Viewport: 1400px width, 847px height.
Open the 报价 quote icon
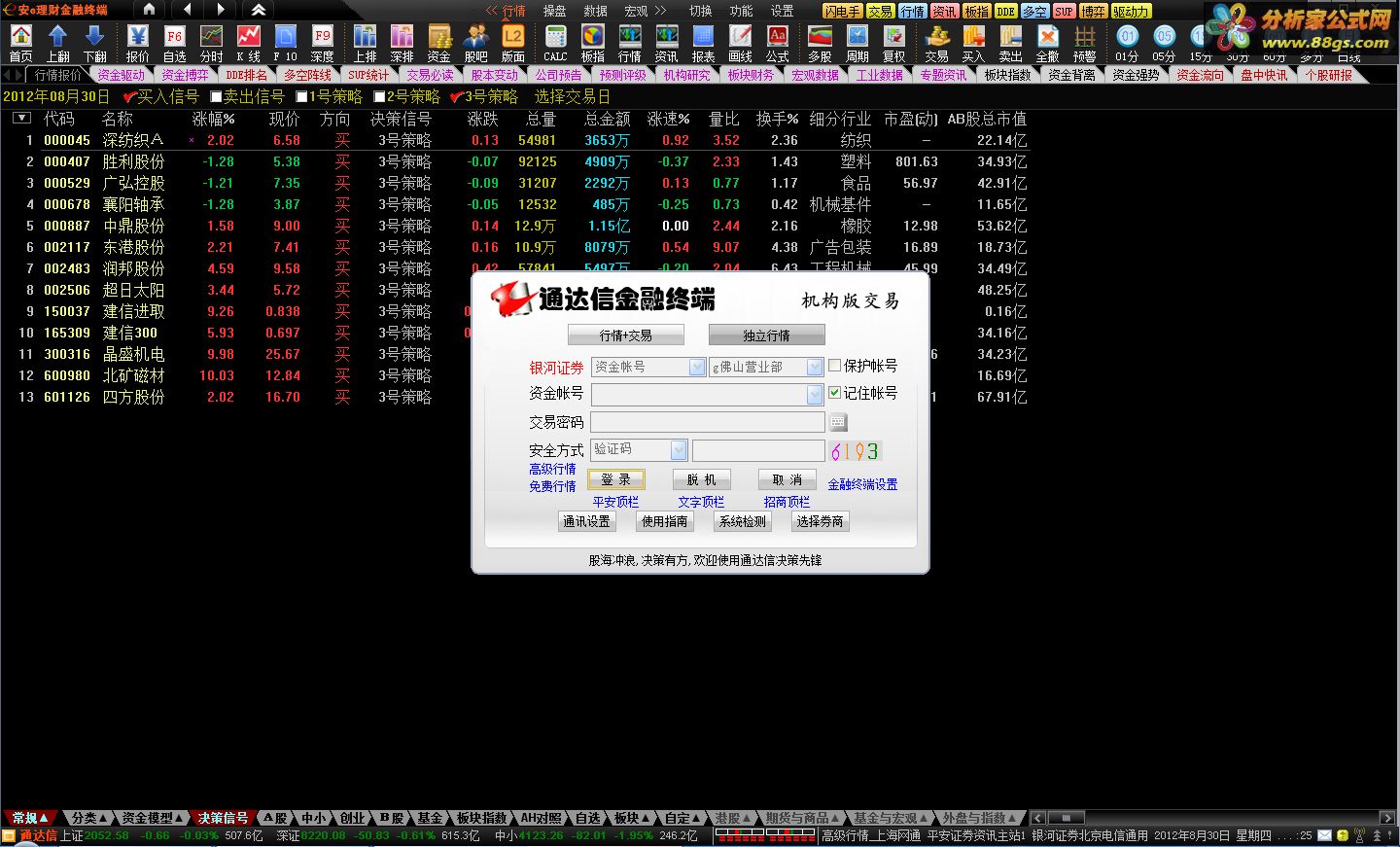137,43
